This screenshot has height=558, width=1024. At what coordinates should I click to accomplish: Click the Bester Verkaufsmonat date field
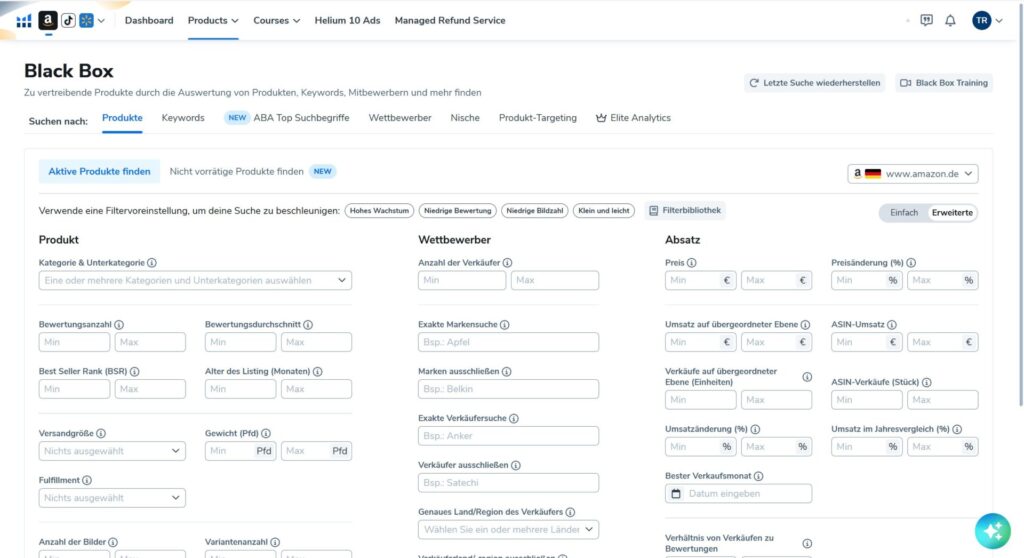738,493
